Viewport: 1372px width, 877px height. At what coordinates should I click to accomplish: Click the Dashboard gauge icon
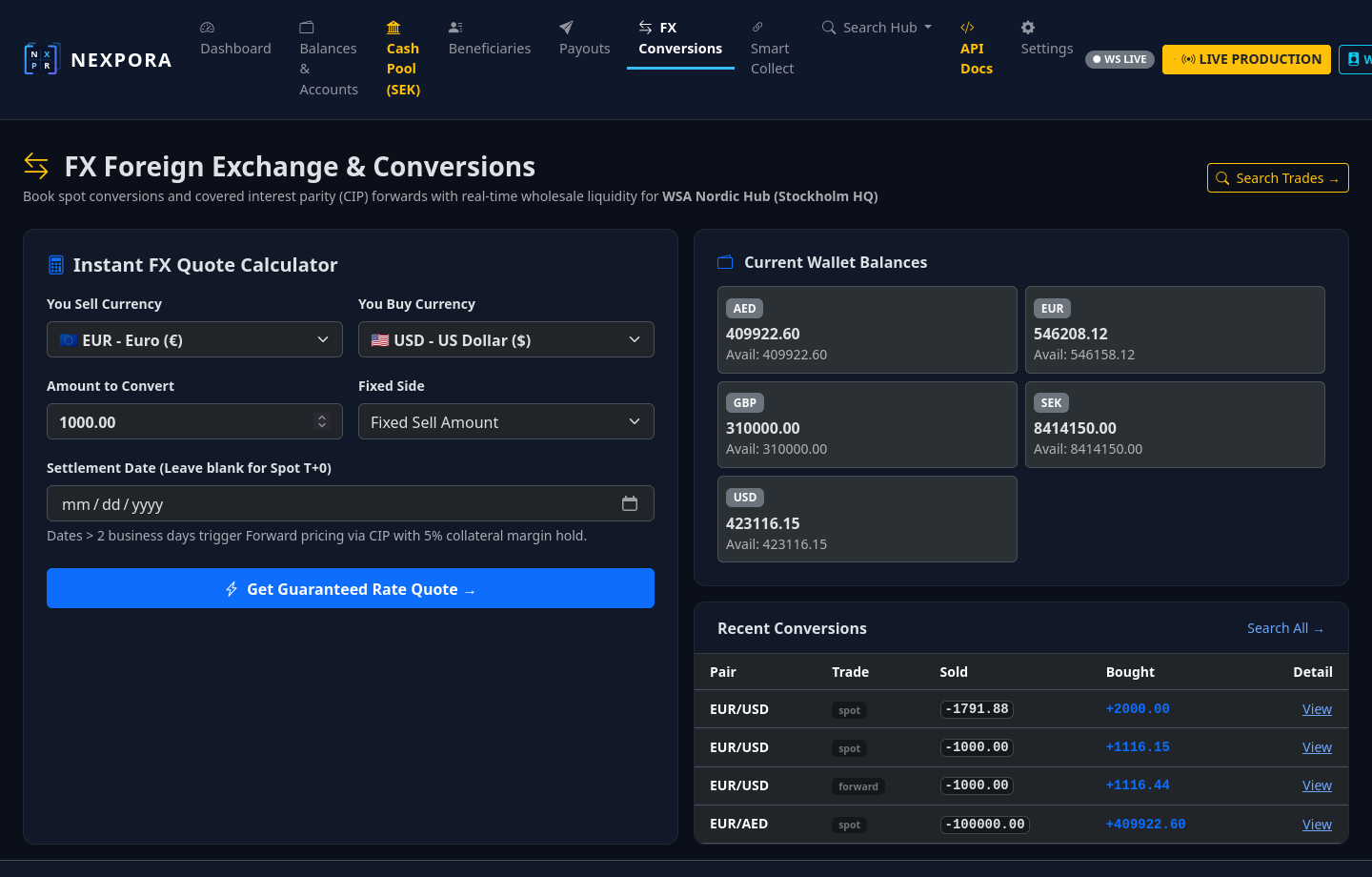pos(208,28)
